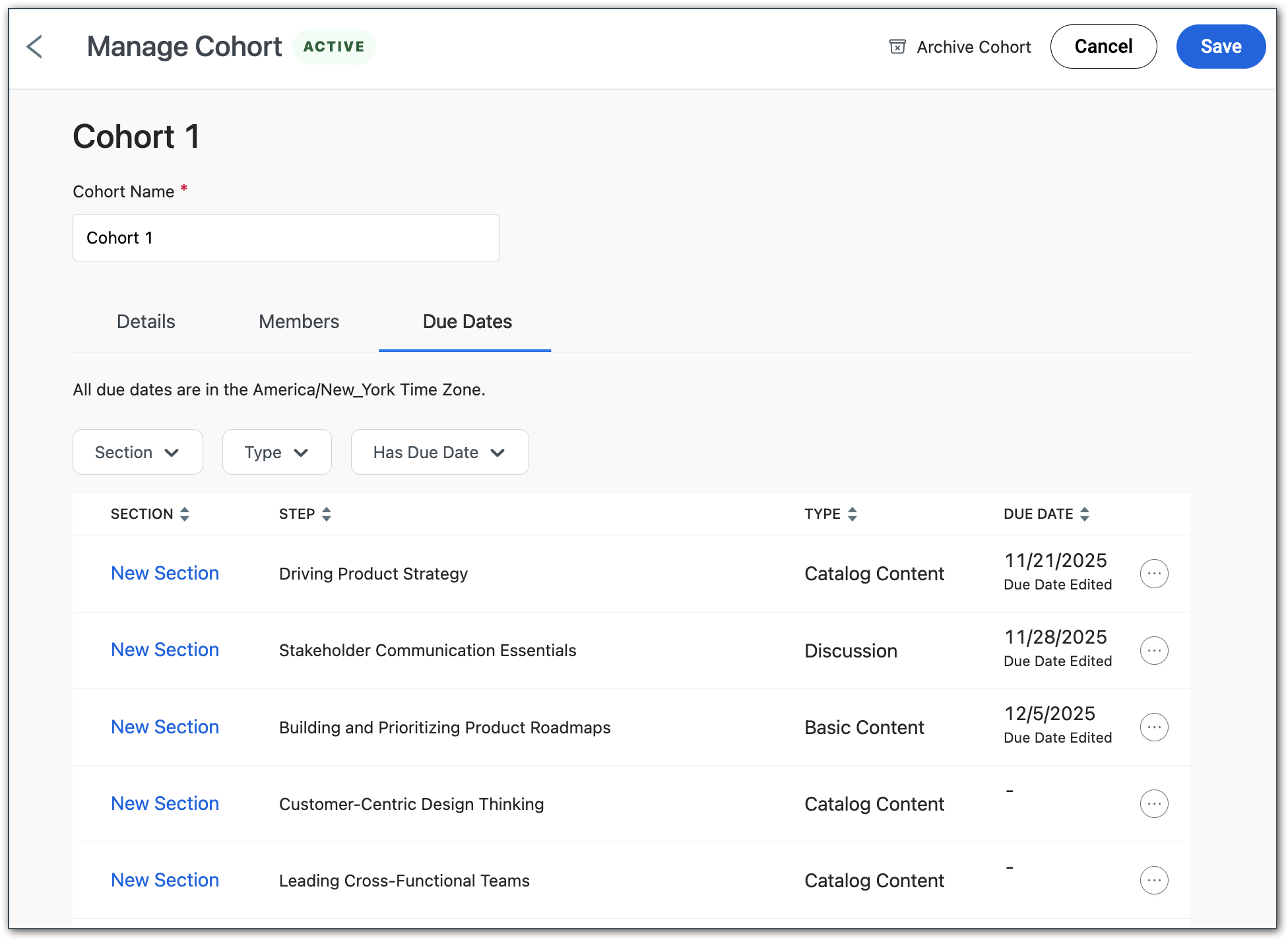The width and height of the screenshot is (1288, 940).
Task: Open more options for Leading Cross-Functional Teams
Action: coord(1153,880)
